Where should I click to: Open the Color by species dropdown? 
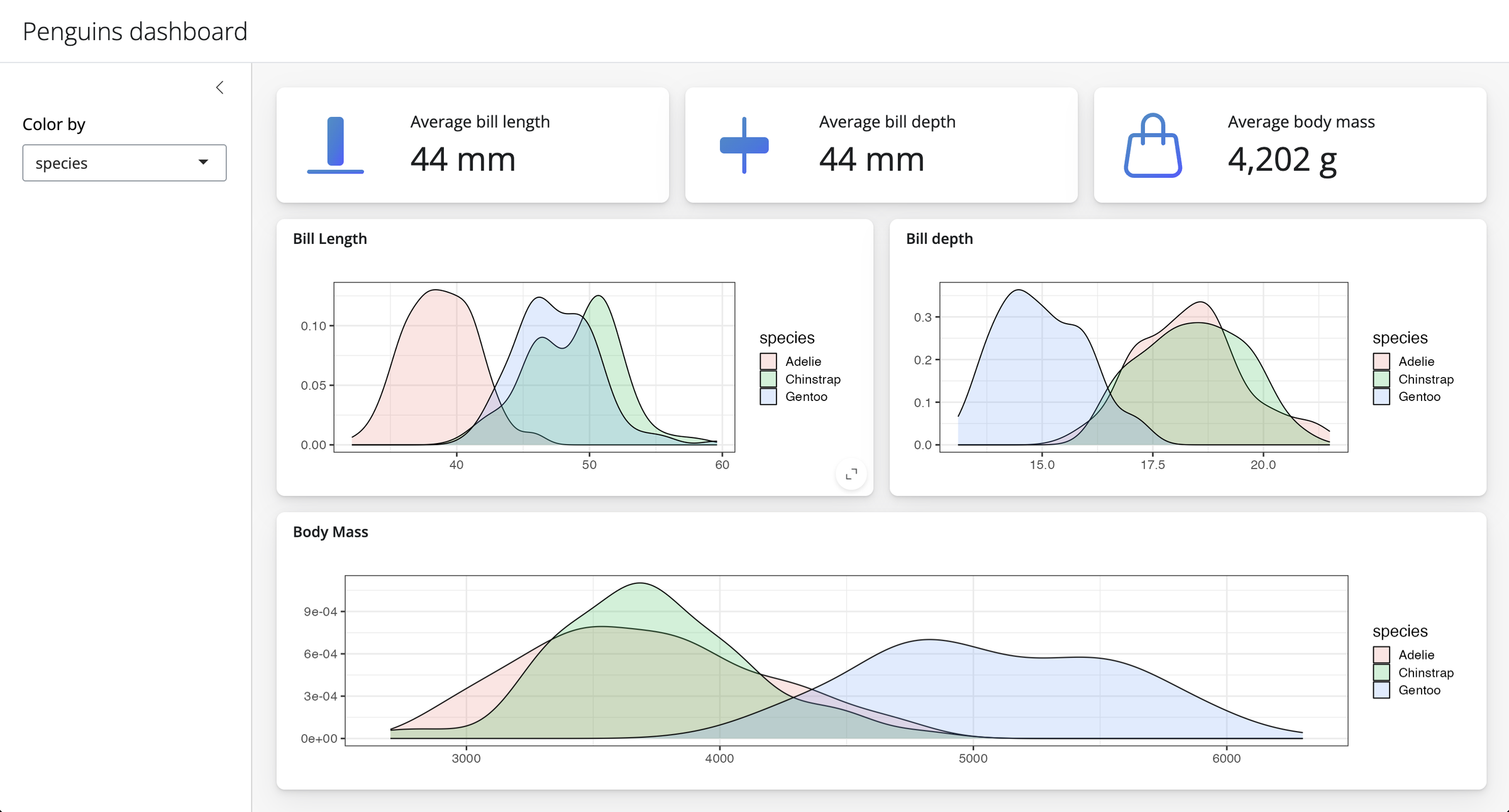click(124, 163)
